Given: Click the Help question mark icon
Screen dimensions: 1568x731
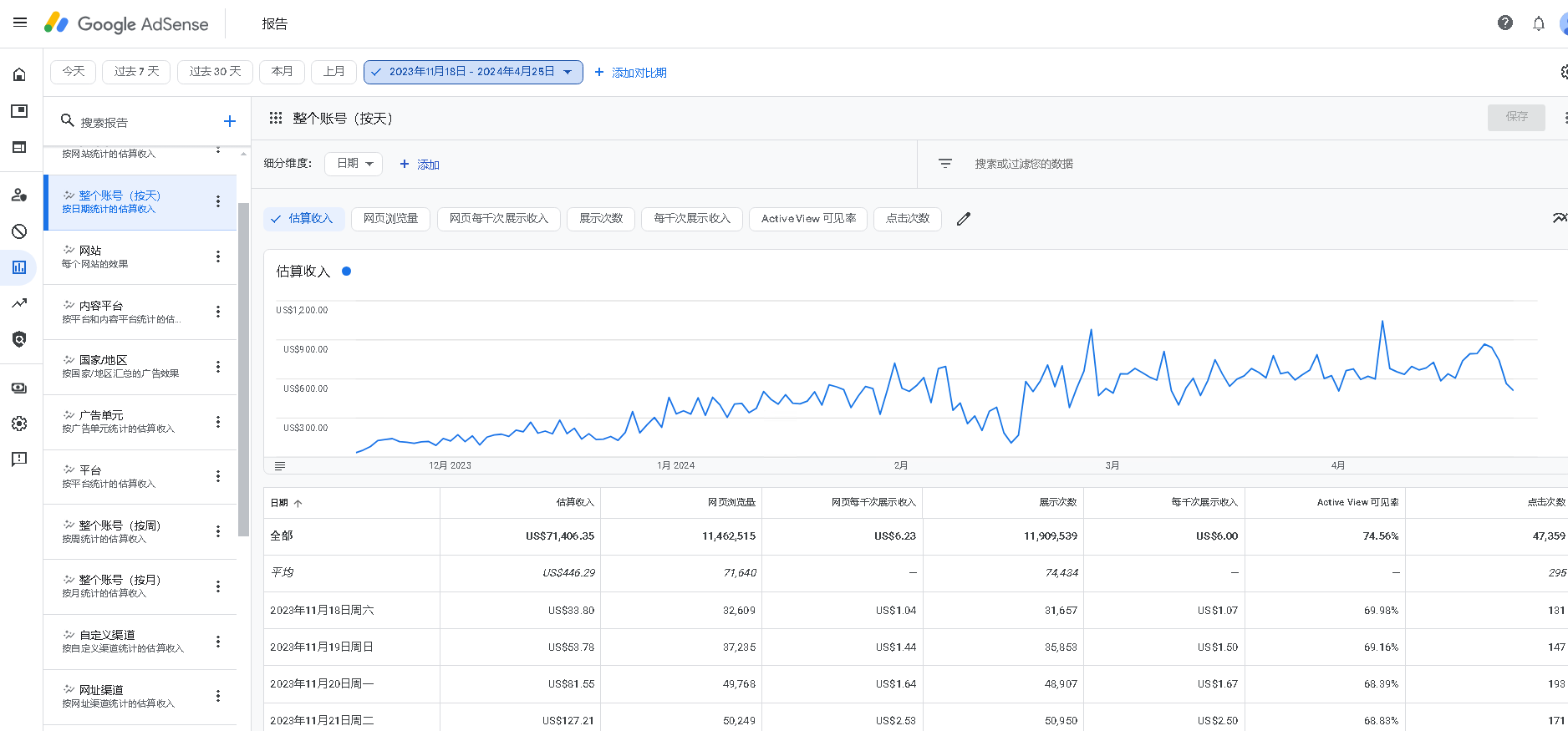Looking at the screenshot, I should (x=1504, y=23).
